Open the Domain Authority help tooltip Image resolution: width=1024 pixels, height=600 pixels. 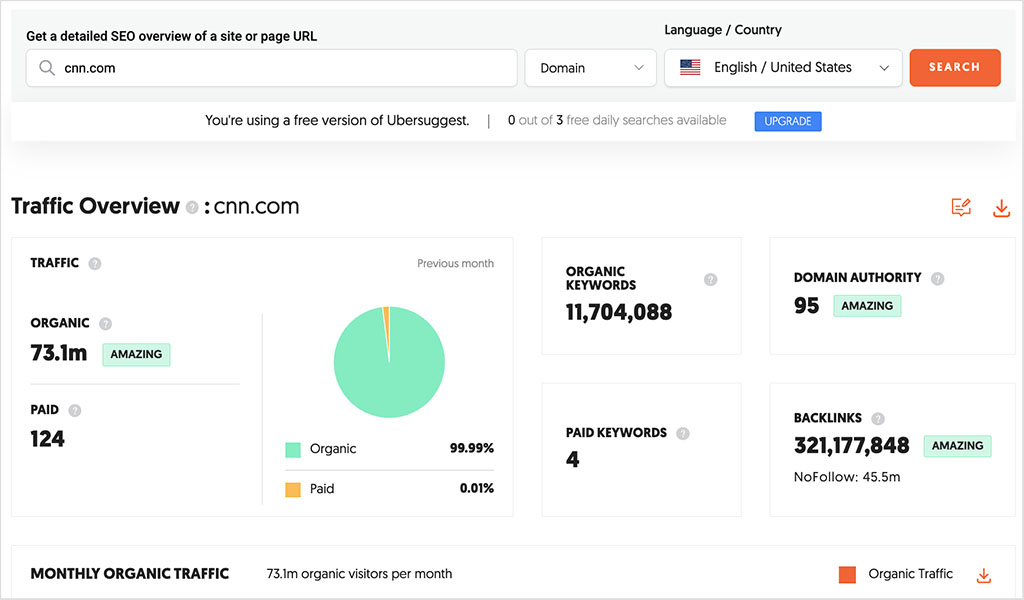point(937,278)
